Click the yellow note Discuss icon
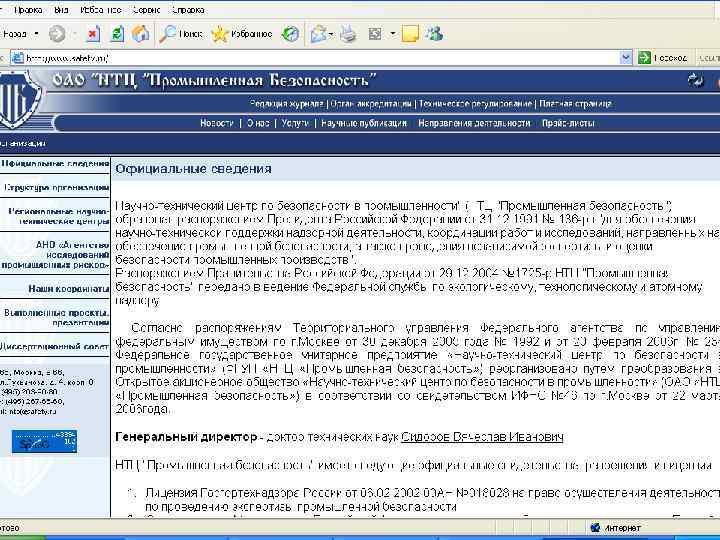This screenshot has width=720, height=540. 410,34
